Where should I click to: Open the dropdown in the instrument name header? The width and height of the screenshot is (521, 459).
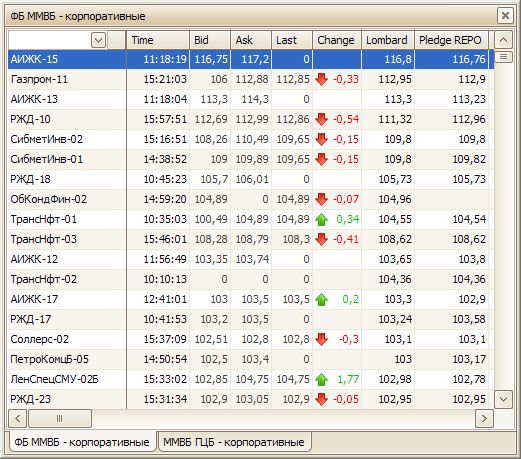tap(98, 40)
